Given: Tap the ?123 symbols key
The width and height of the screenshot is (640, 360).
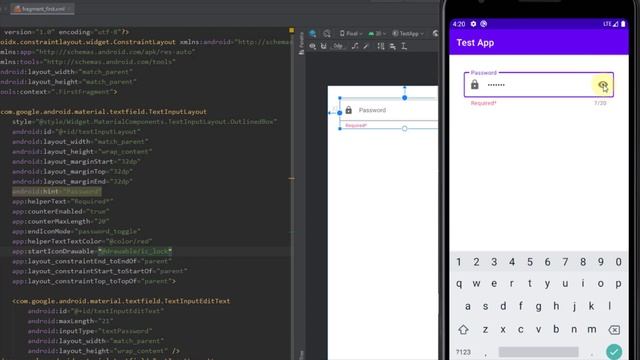Looking at the screenshot, I should (x=463, y=352).
